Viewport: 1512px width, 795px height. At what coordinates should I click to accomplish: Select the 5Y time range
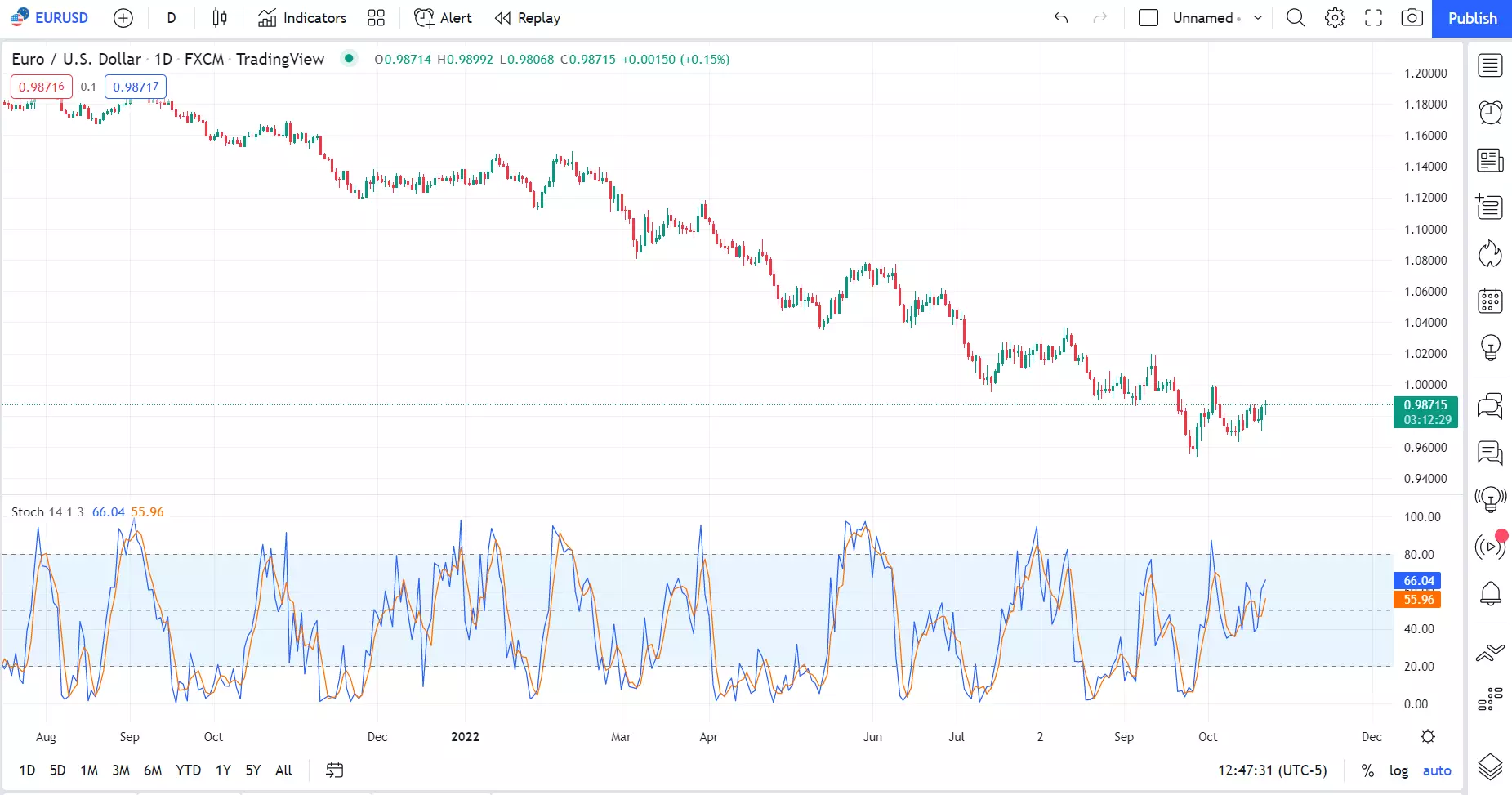tap(253, 770)
